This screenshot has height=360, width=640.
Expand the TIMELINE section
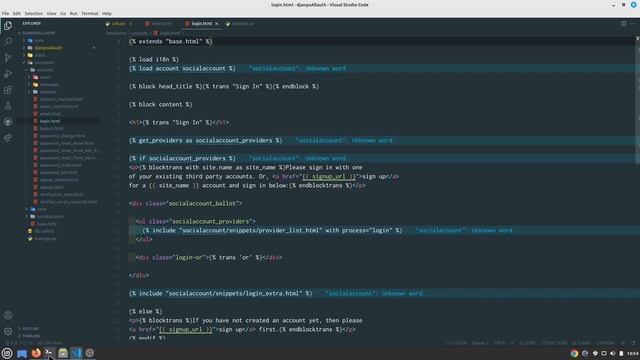(x=31, y=336)
